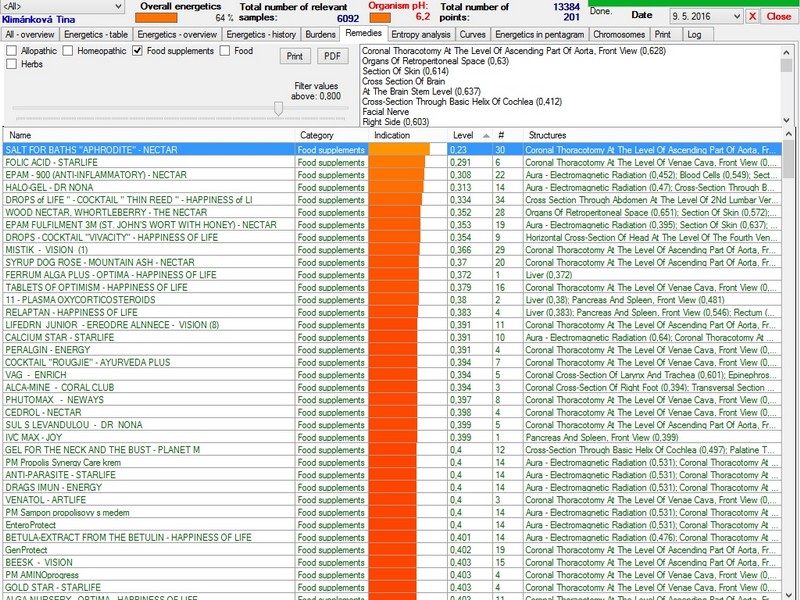
Task: Select row FOLIC ACID - STARLIFE
Action: tap(392, 162)
